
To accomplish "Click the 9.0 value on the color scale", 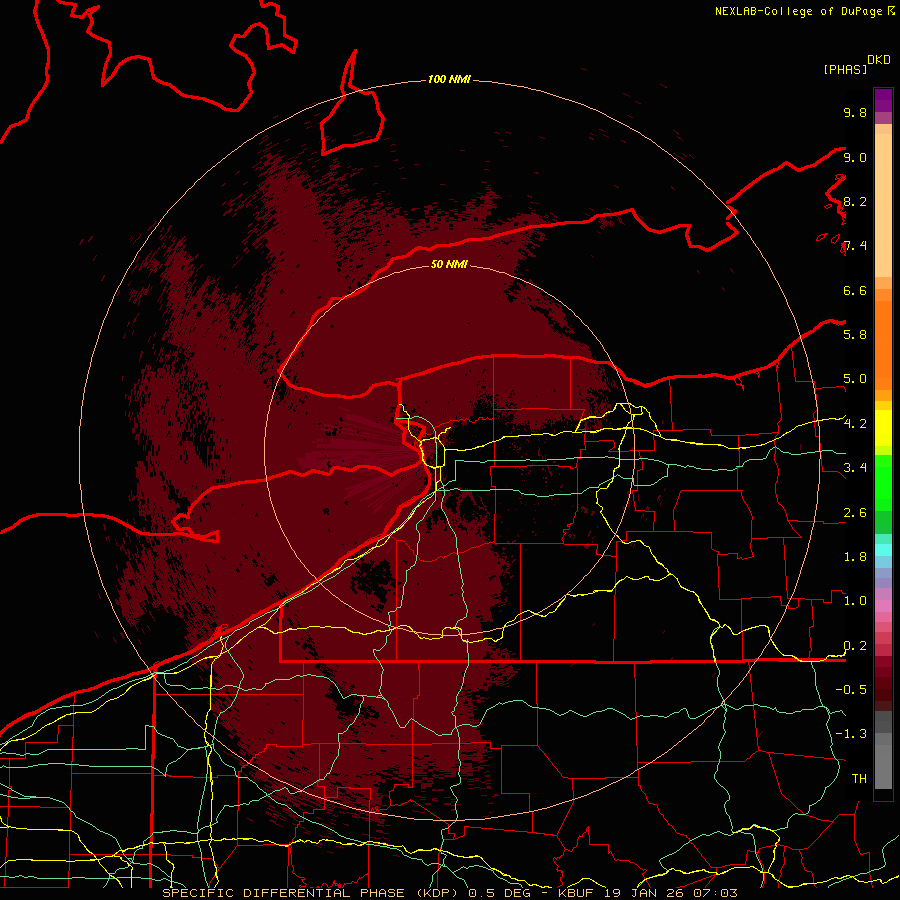I will [x=855, y=157].
